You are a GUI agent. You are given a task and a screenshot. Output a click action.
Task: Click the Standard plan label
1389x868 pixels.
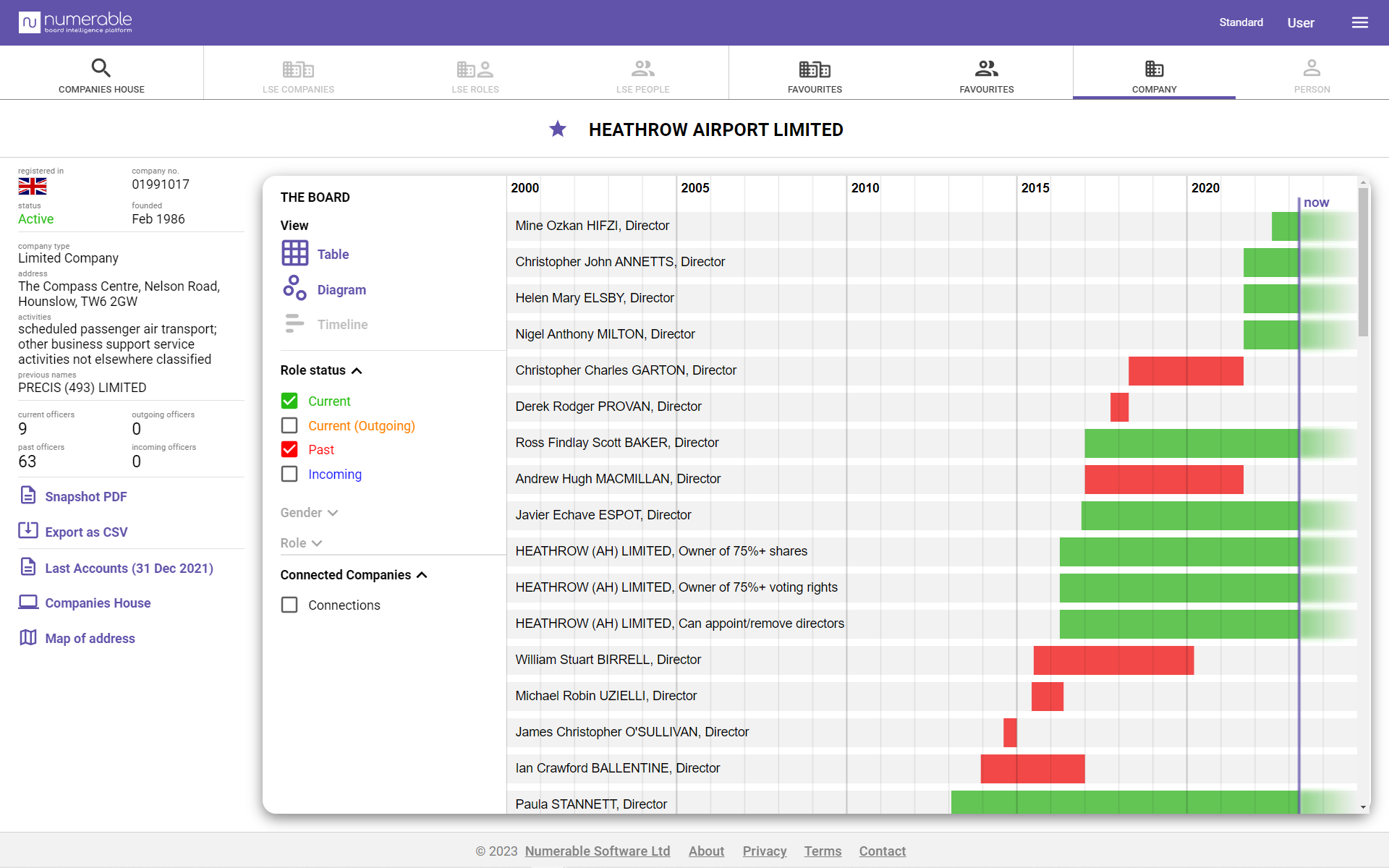tap(1241, 22)
